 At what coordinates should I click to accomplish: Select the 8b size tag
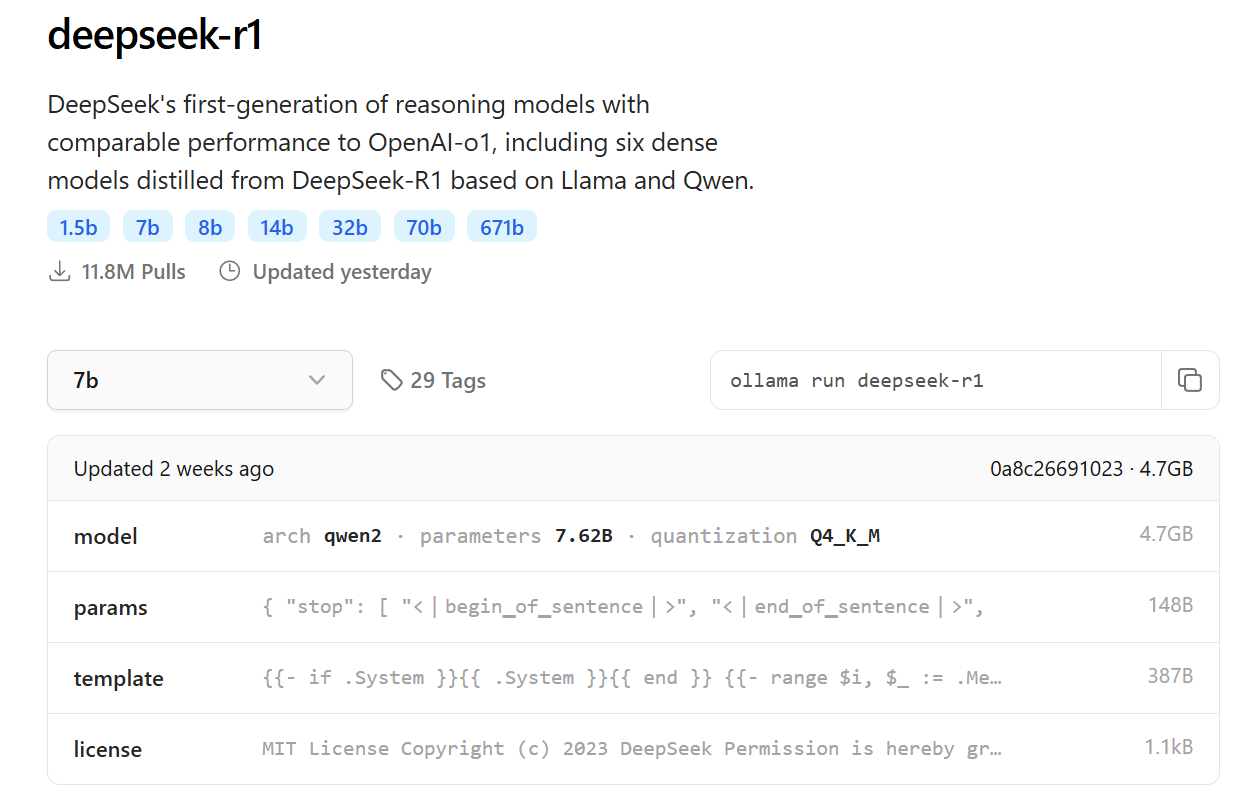pyautogui.click(x=210, y=227)
